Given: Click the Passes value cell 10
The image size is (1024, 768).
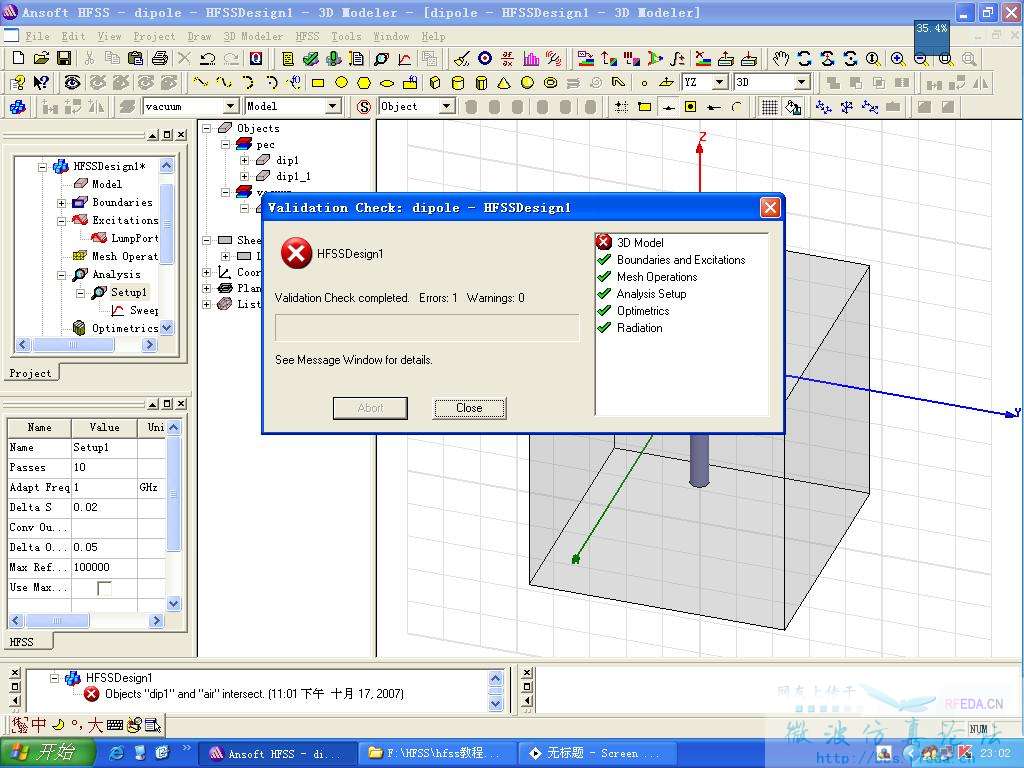Looking at the screenshot, I should pos(104,468).
